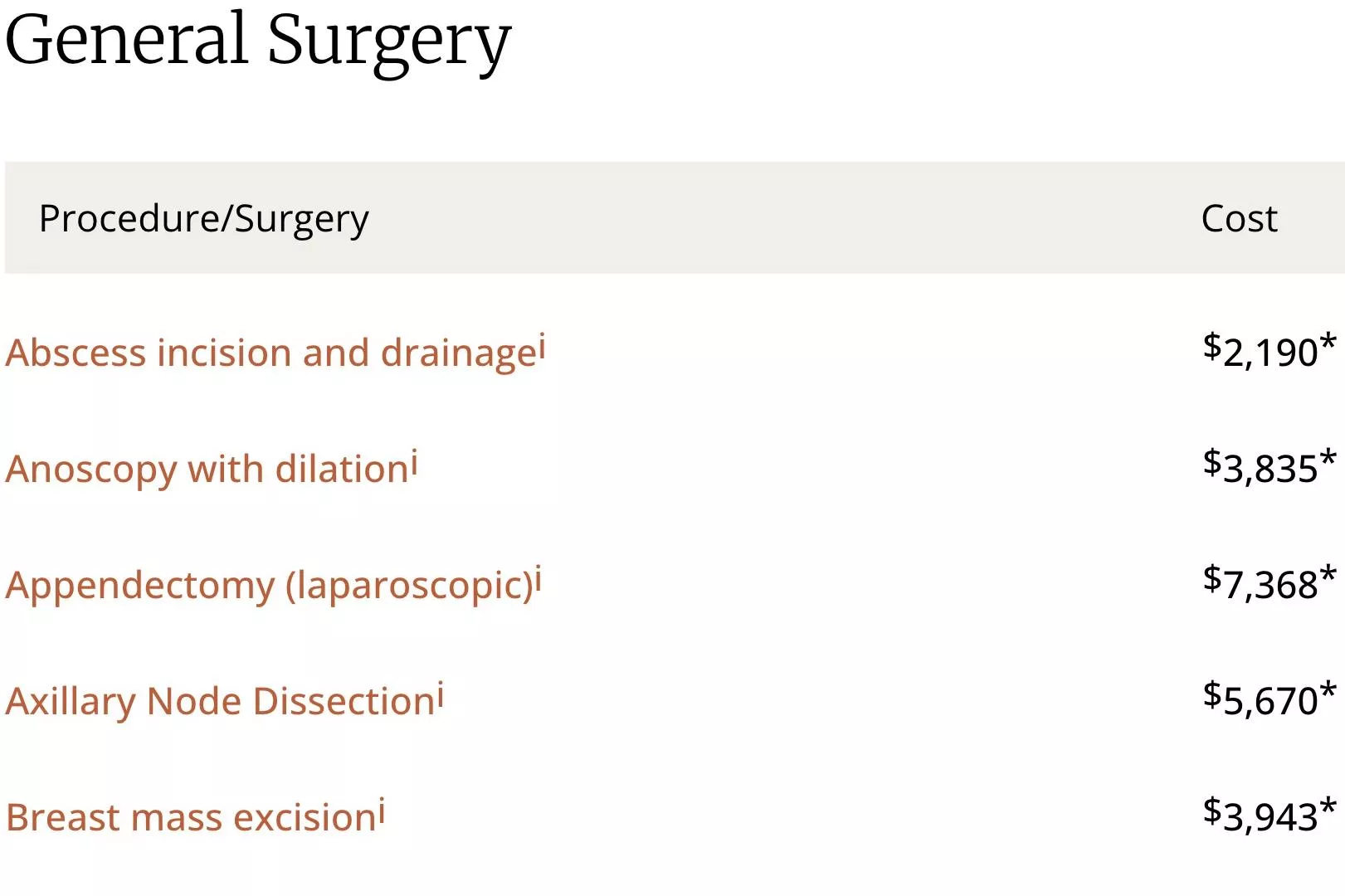This screenshot has width=1345, height=896.
Task: Click the asterisk after the $3,943 cost
Action: (x=1328, y=806)
